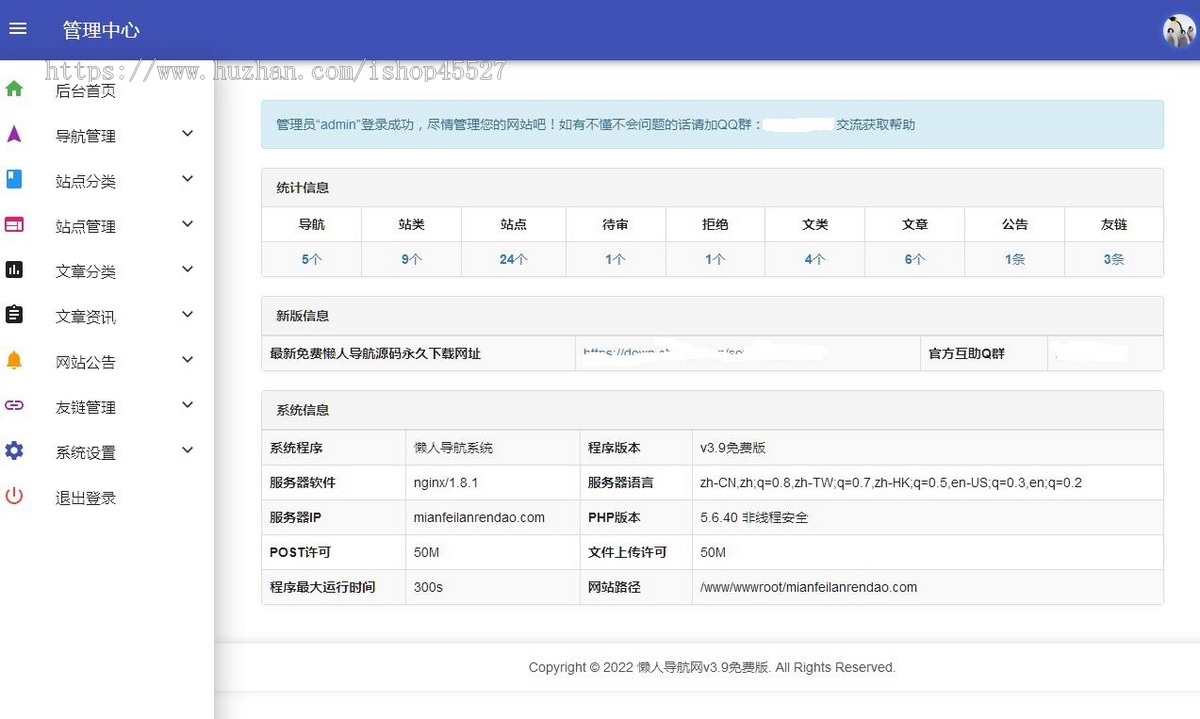This screenshot has height=719, width=1200.
Task: Click the pink card icon for 站点管理
Action: coord(14,225)
